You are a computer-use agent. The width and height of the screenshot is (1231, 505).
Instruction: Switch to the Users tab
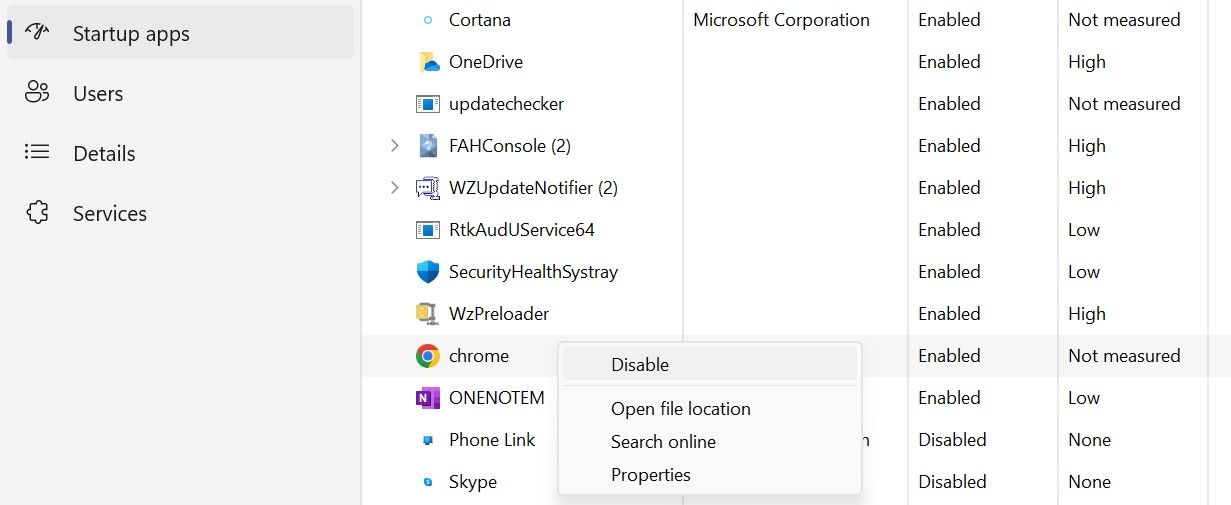[98, 94]
